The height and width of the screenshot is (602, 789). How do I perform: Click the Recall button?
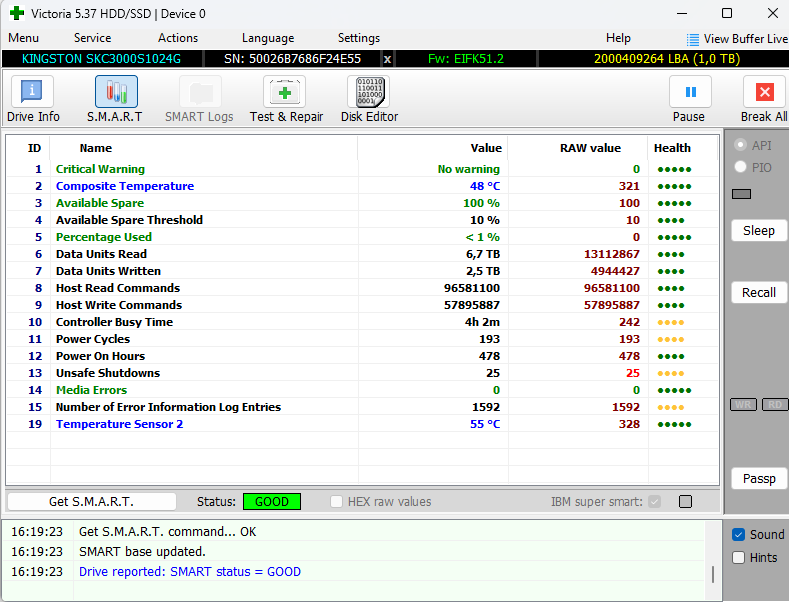tap(759, 293)
